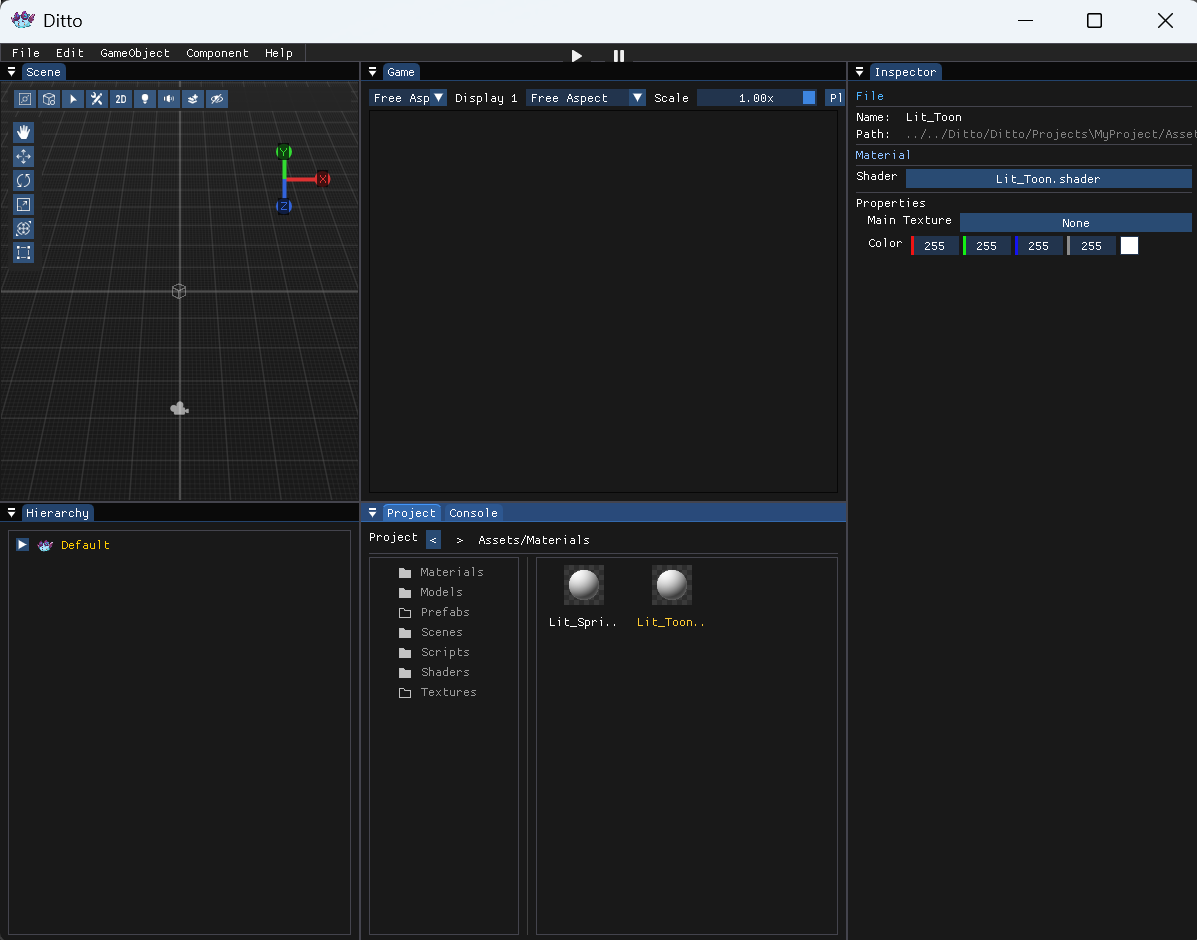
Task: Adjust the Scale 1.00x slider
Action: [757, 98]
